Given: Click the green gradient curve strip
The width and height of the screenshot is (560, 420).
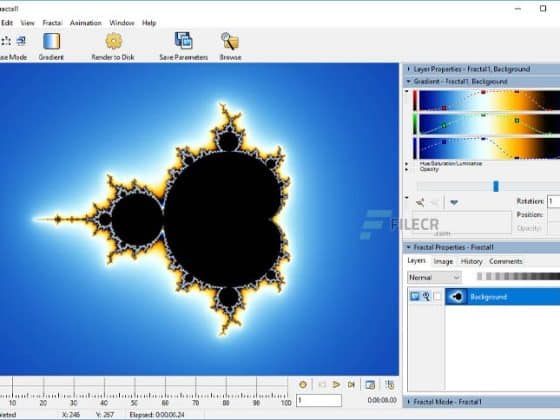Looking at the screenshot, I should 489,124.
